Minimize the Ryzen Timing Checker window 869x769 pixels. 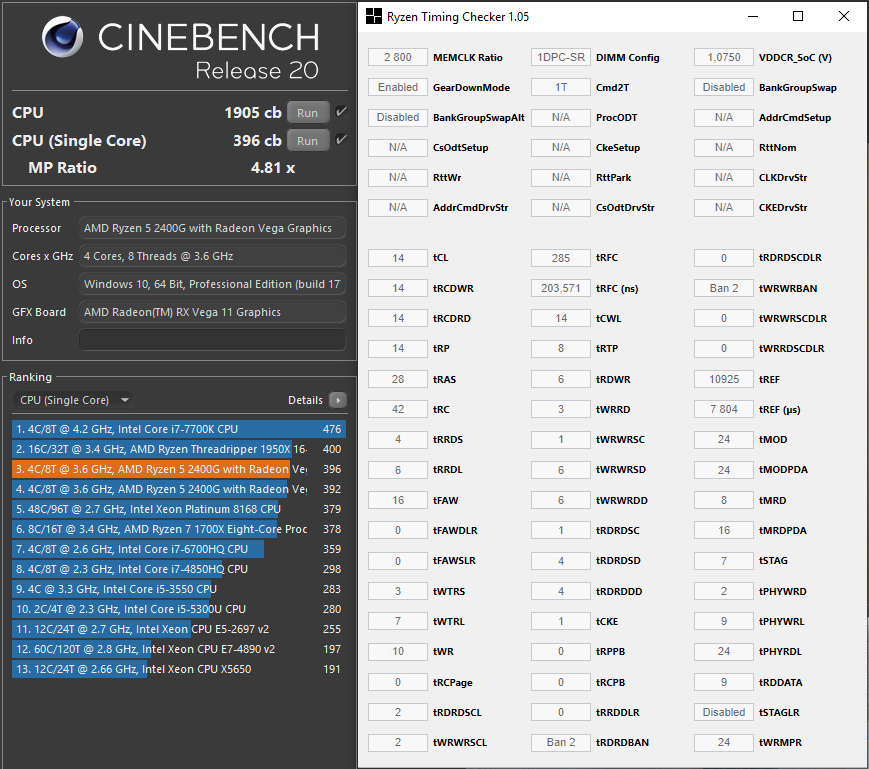tap(753, 17)
